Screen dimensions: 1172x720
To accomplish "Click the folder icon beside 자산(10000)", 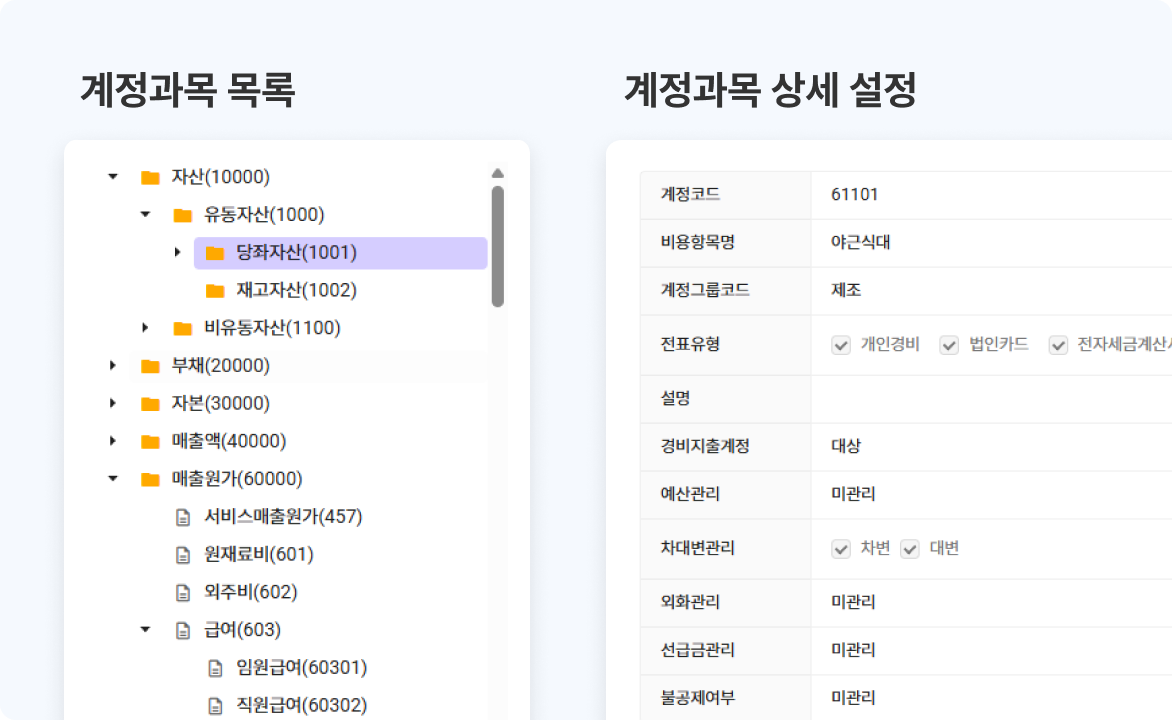I will click(x=150, y=178).
